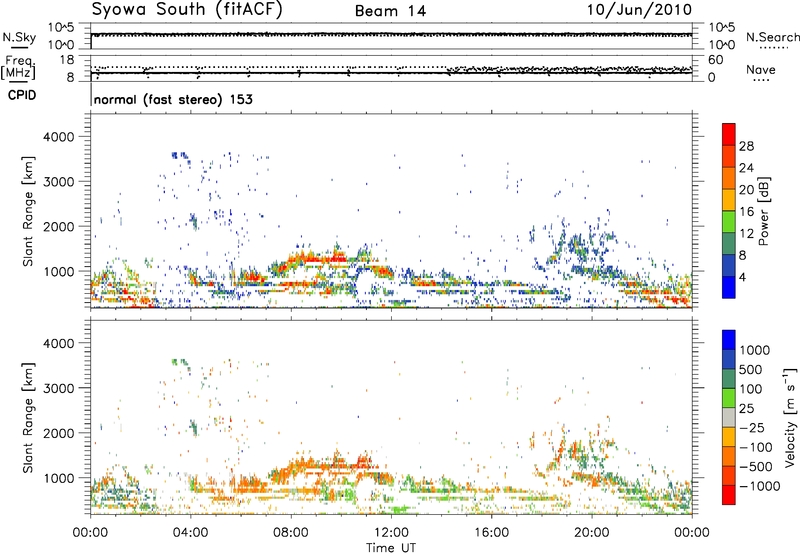Screen dimensions: 800x554
Task: Click the date label '10/Jun/2010'
Action: pyautogui.click(x=639, y=10)
